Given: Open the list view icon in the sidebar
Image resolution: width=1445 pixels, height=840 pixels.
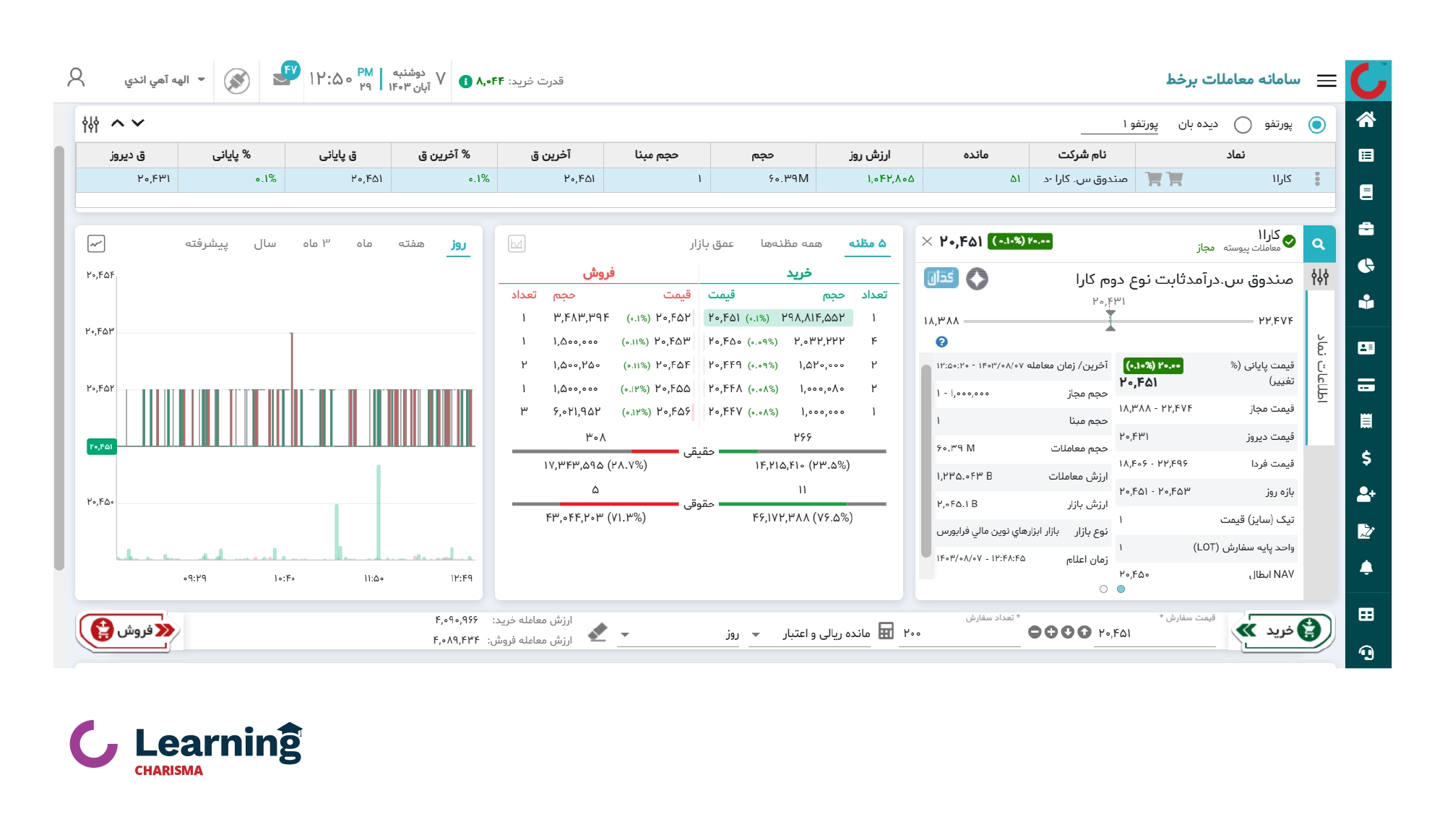Looking at the screenshot, I should click(1366, 155).
